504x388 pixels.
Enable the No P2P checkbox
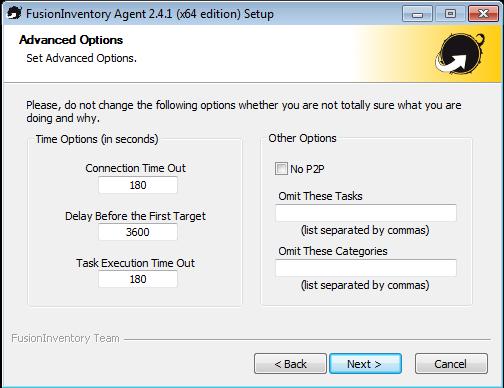click(281, 169)
